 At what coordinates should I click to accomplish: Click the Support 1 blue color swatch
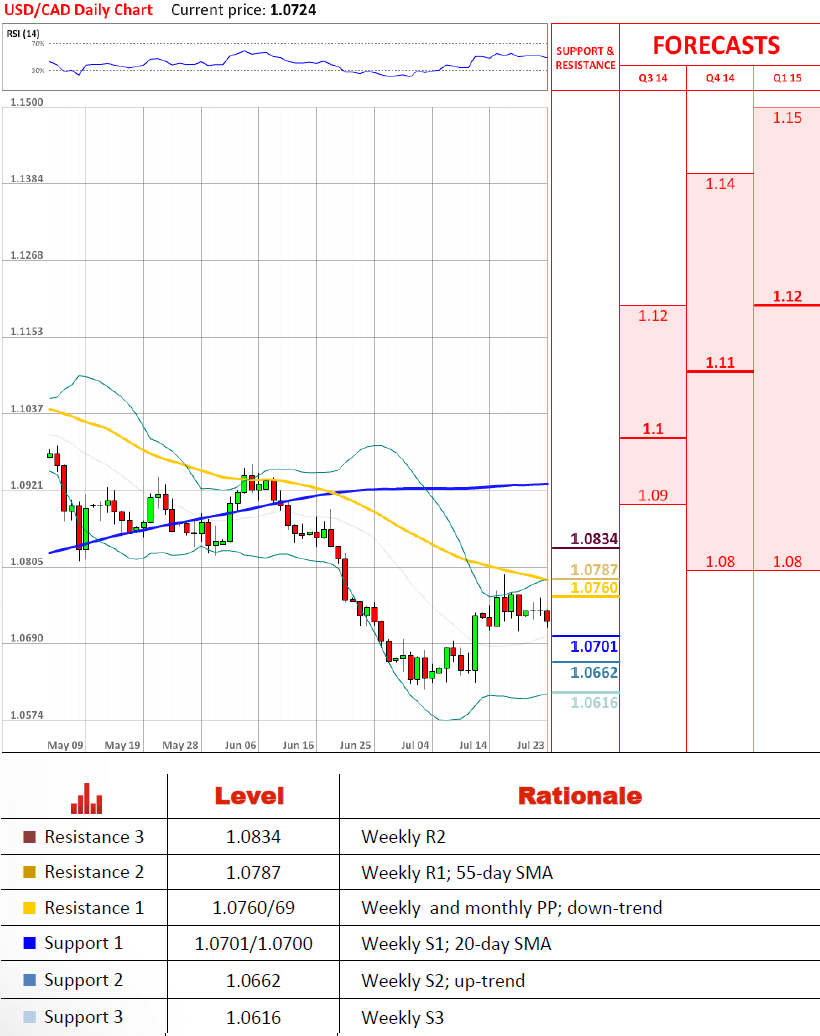29,943
